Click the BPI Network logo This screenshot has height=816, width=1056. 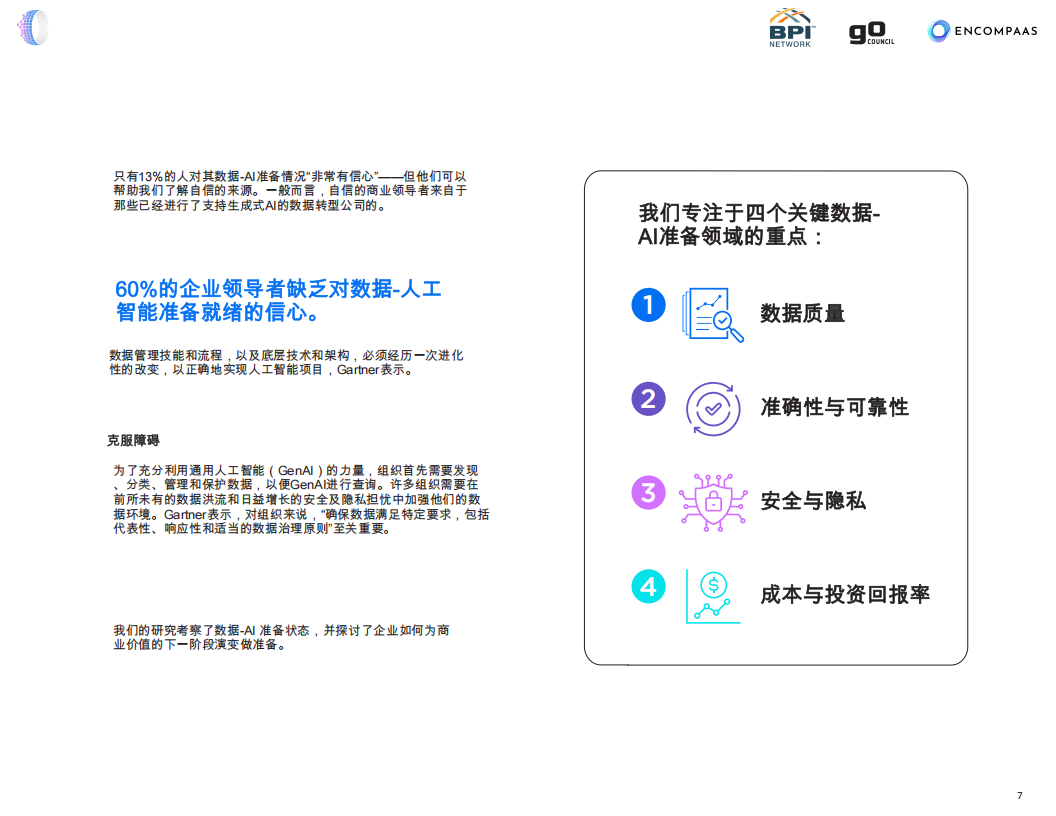click(791, 28)
